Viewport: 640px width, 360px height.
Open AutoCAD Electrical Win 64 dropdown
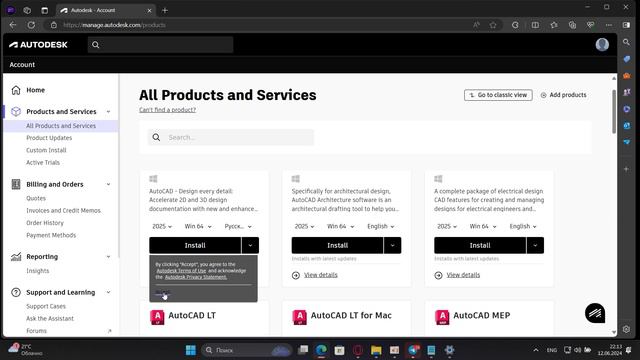(483, 226)
